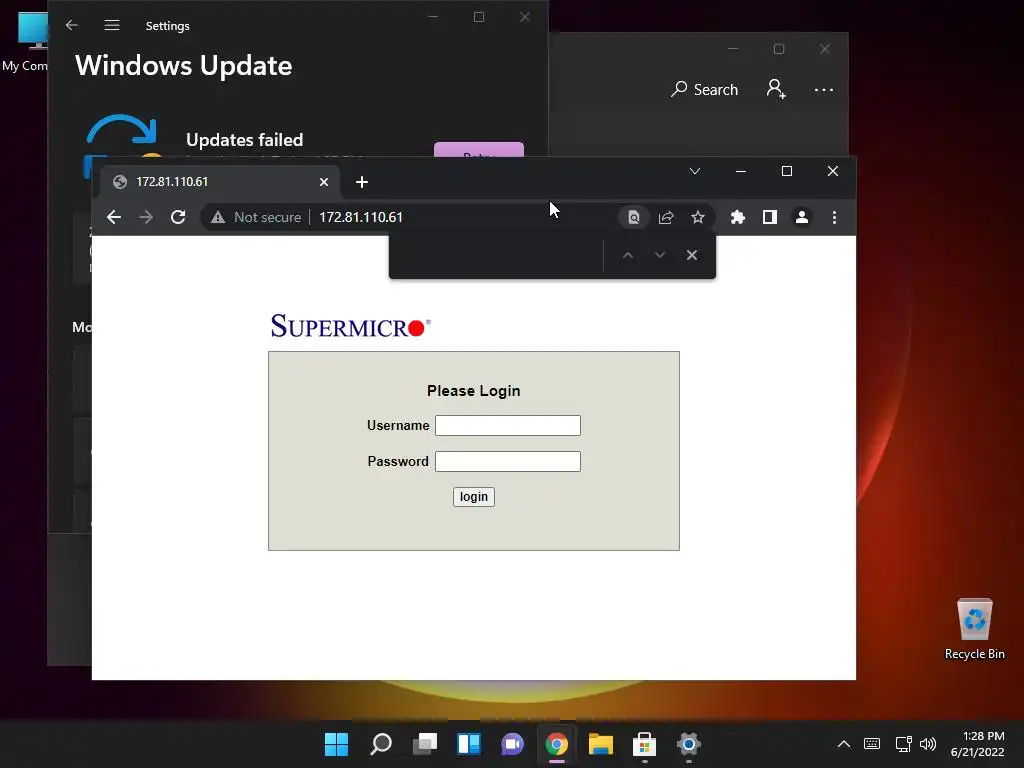Click Chrome's forward navigation arrow
Screen dimensions: 1024x768
coord(146,217)
